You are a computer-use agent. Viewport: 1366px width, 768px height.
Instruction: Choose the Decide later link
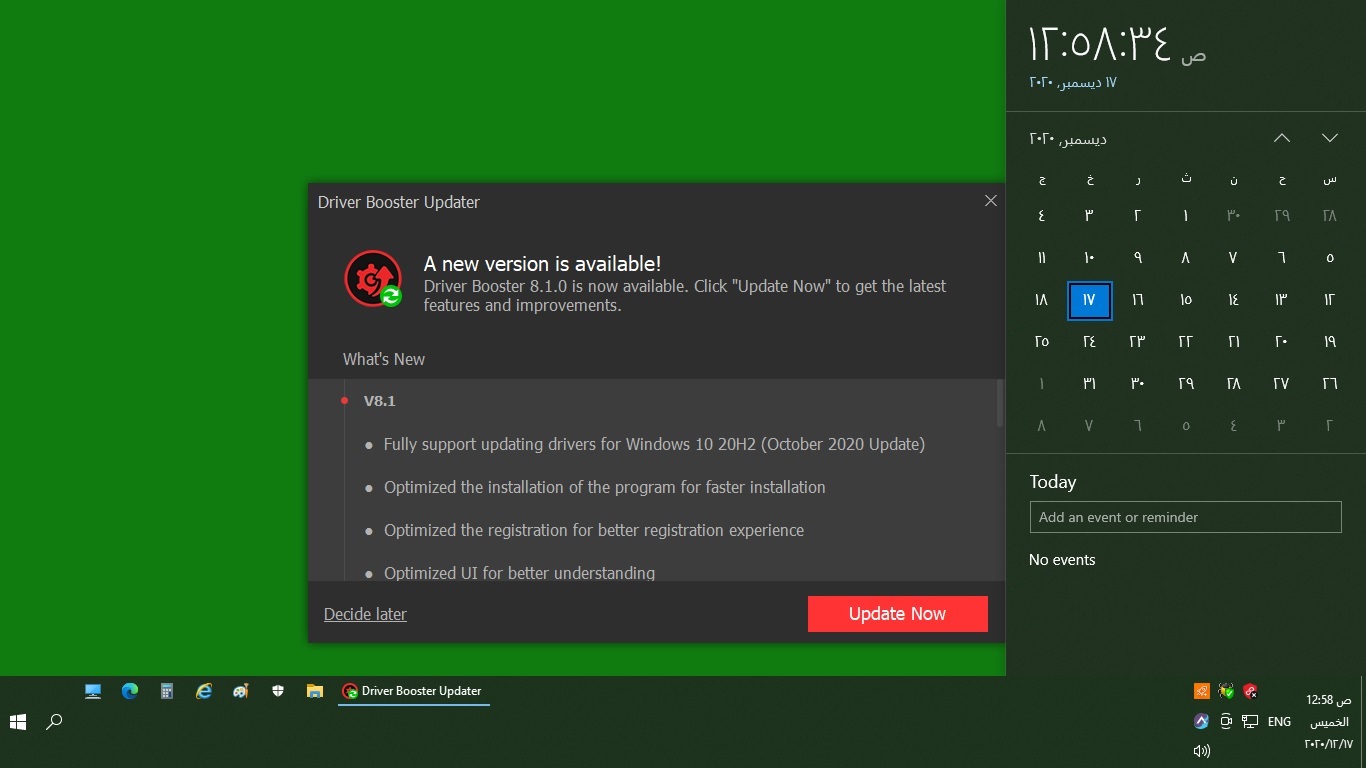[x=365, y=614]
